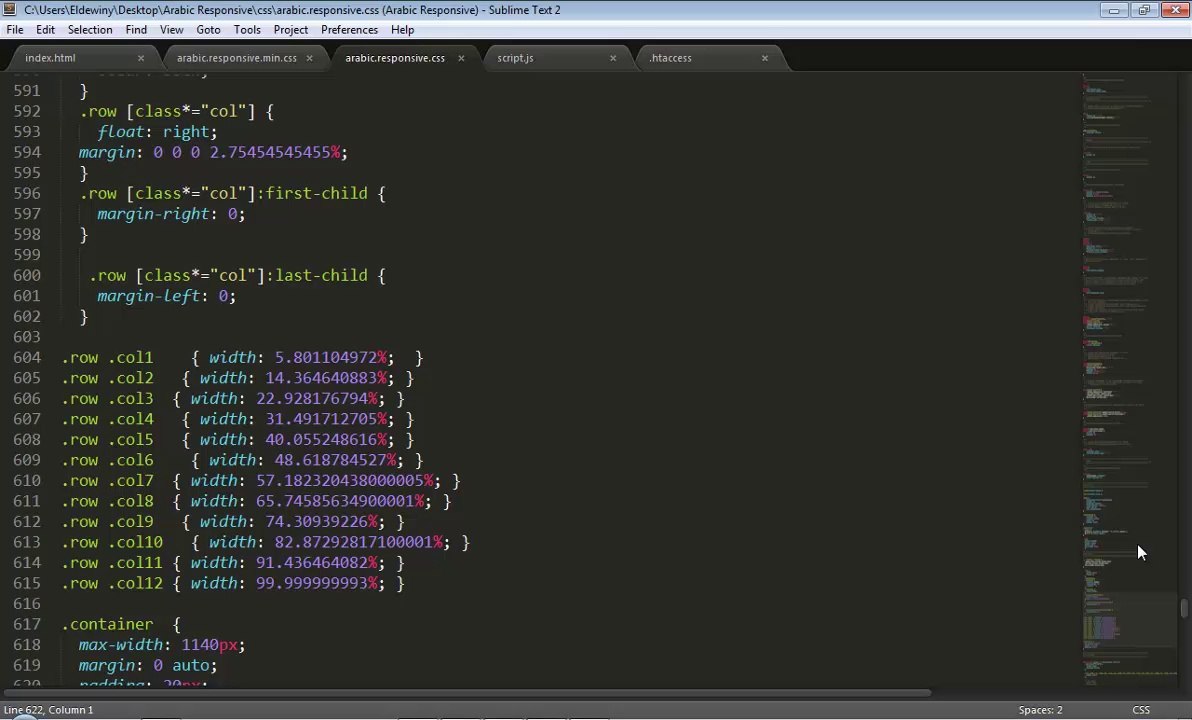Open the Goto menu
Image resolution: width=1192 pixels, height=720 pixels.
click(208, 30)
